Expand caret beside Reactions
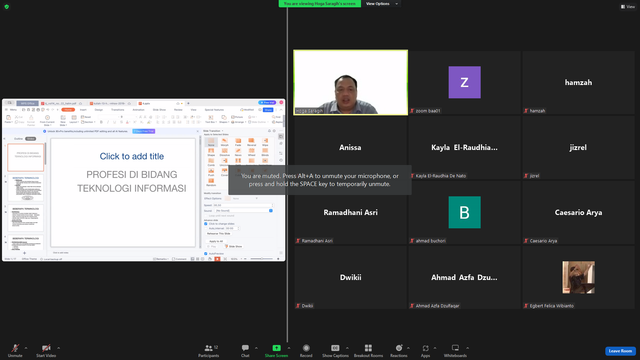Screen dimensions: 640x360 pyautogui.click(x=408, y=348)
